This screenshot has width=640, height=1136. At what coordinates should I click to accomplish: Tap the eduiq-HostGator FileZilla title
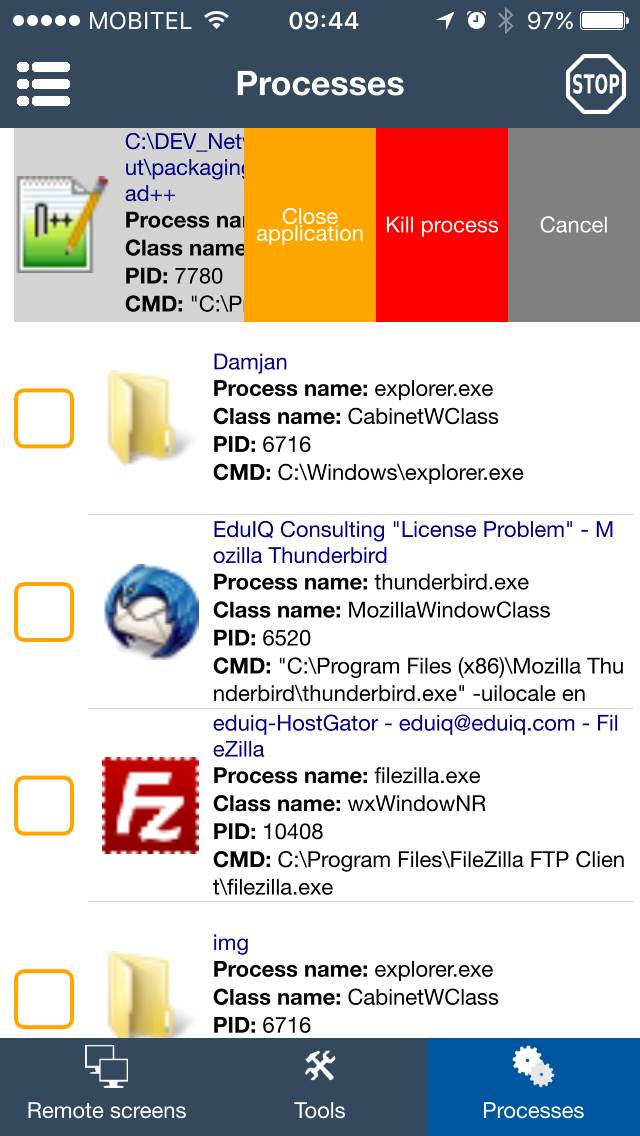tap(415, 735)
